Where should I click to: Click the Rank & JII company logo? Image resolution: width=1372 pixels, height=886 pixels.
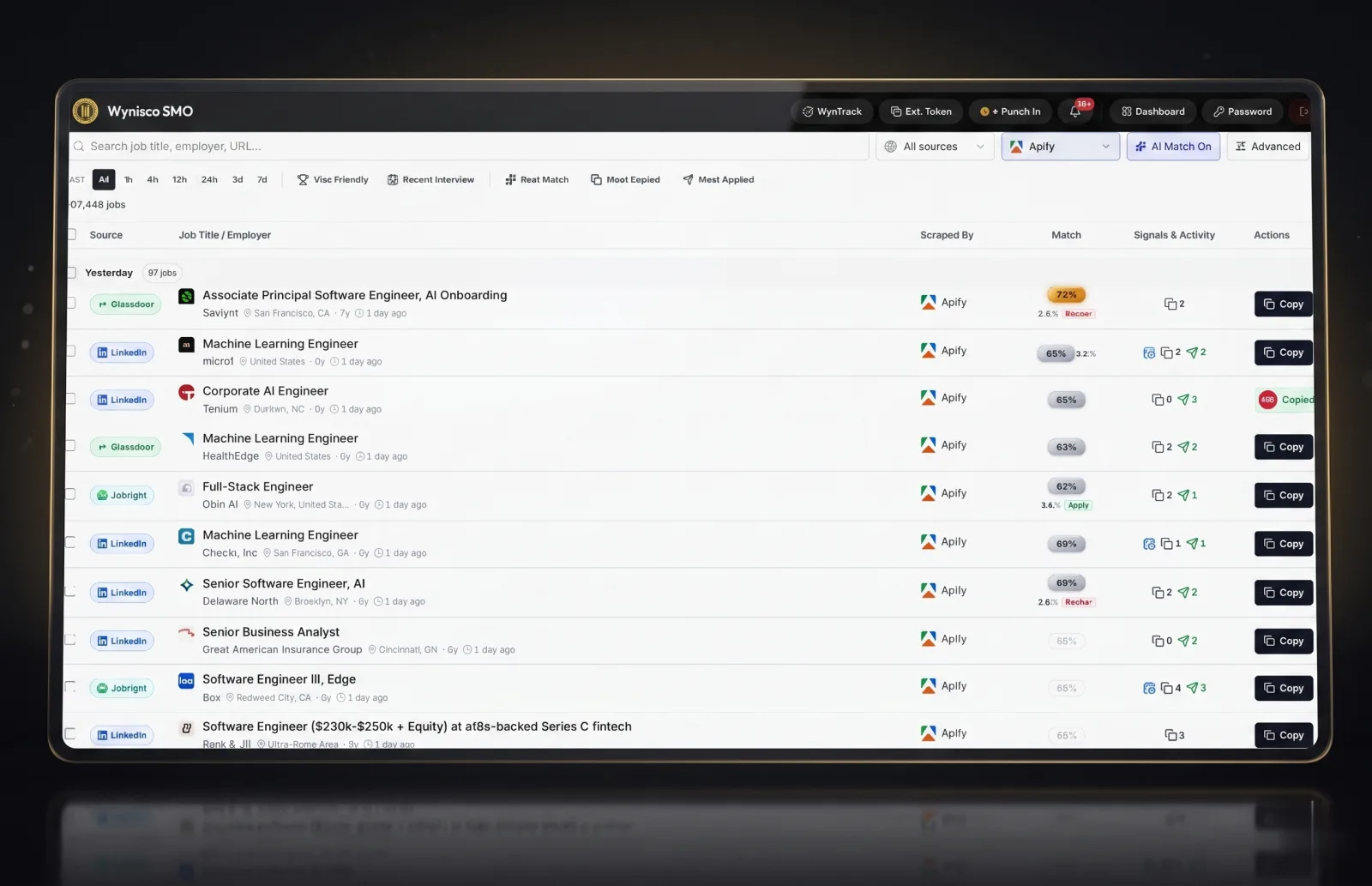[x=186, y=727]
